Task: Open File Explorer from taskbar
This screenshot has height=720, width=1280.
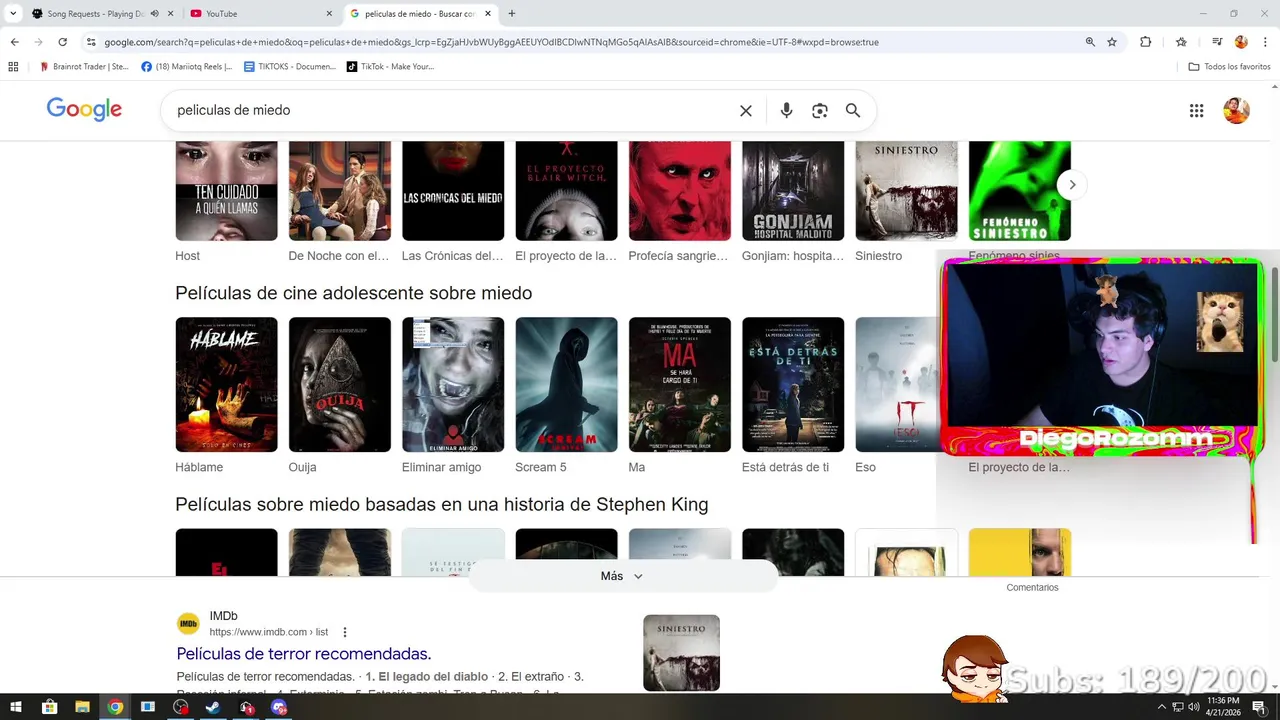Action: point(82,707)
